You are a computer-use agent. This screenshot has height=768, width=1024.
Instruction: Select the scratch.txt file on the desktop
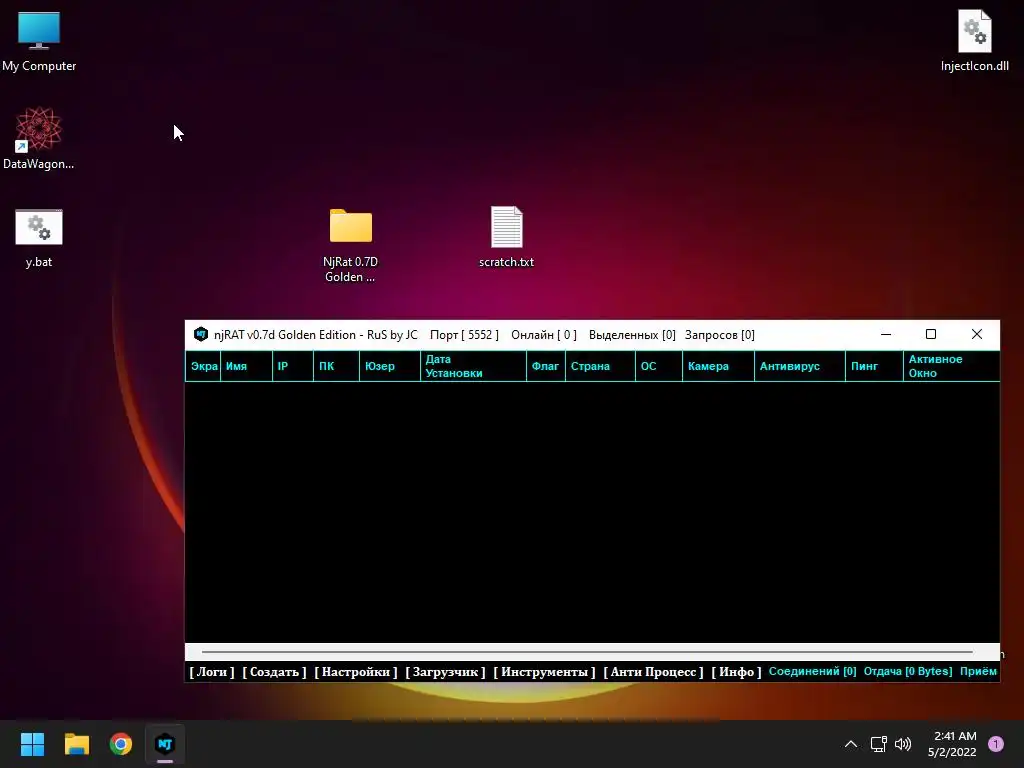pos(506,236)
